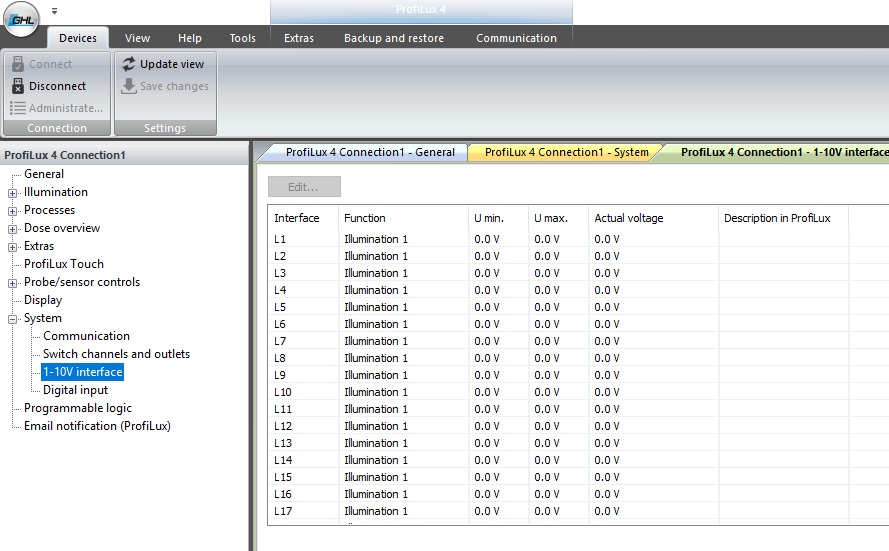Select Display in the tree

[43, 300]
